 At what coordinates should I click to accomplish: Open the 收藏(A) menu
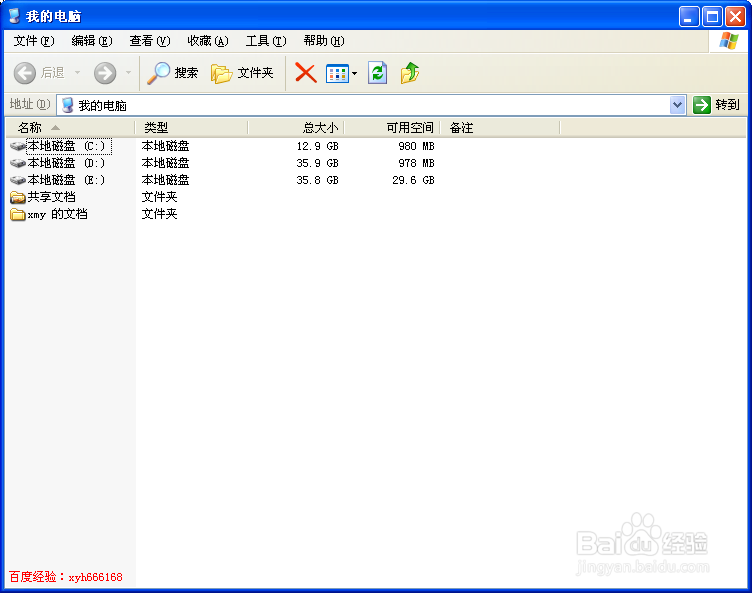208,41
